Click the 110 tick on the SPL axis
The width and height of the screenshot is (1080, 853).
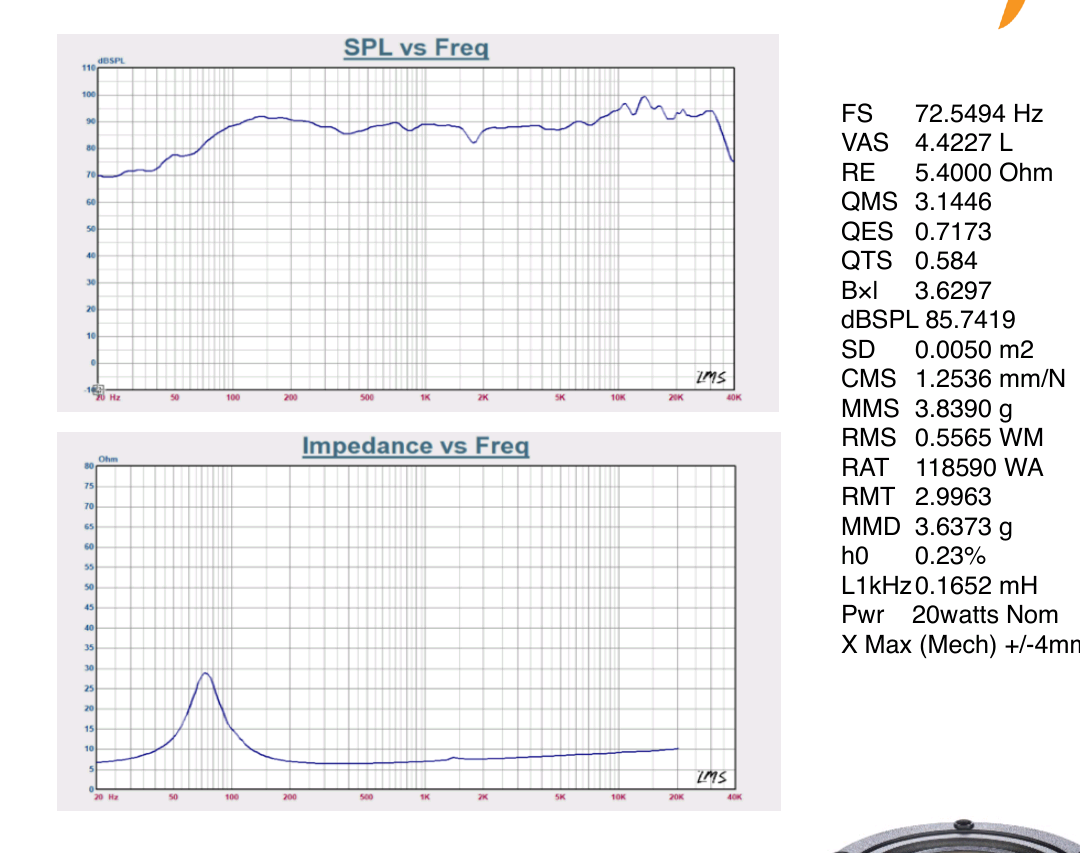pos(89,68)
